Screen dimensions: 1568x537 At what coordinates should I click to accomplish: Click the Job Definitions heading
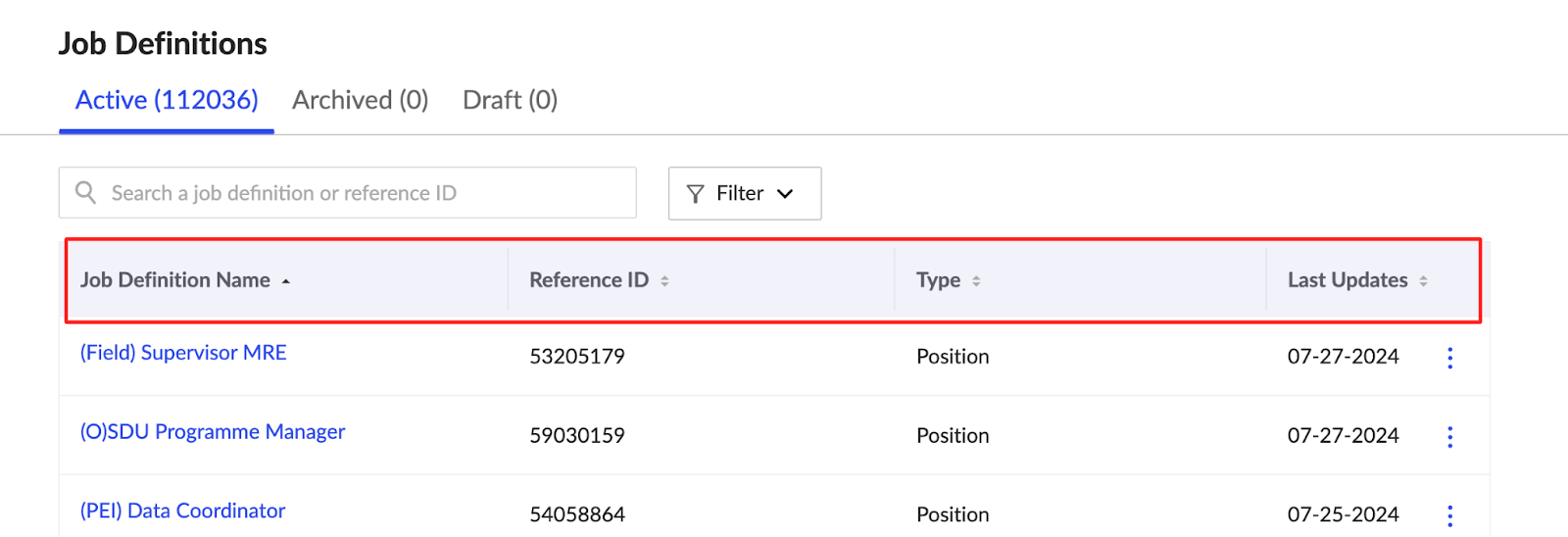pyautogui.click(x=163, y=44)
